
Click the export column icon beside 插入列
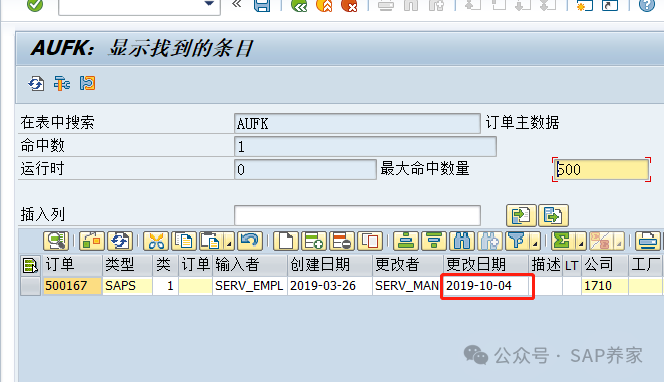(553, 215)
